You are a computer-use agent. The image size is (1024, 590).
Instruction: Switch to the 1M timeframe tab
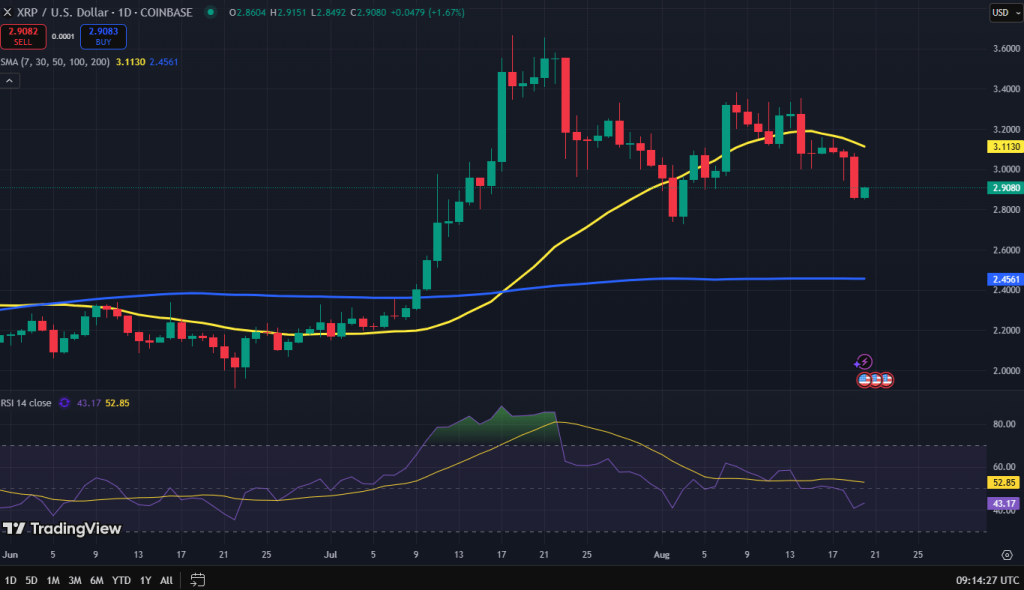pos(52,579)
